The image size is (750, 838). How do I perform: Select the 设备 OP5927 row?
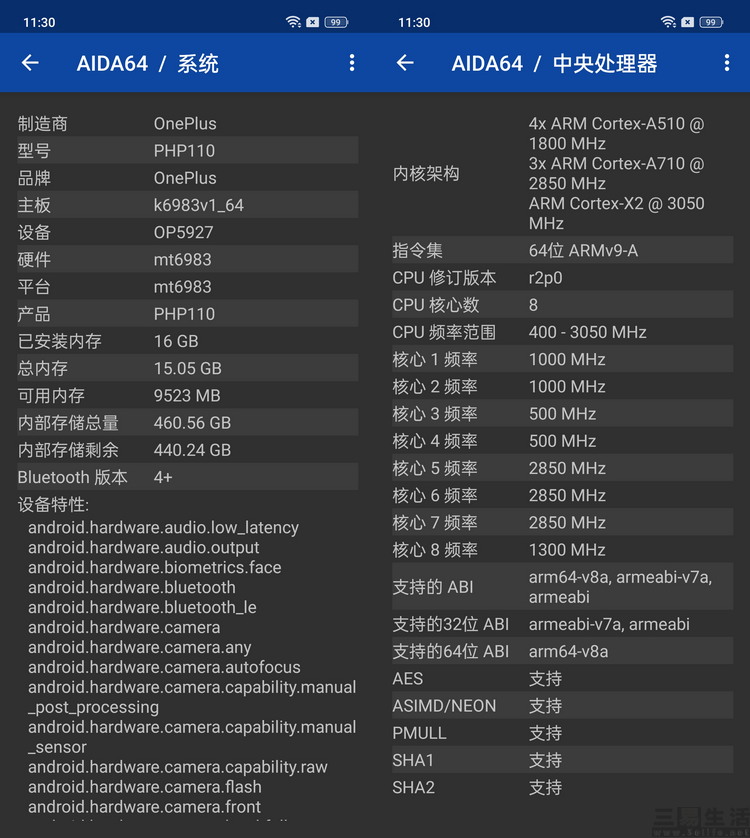[x=188, y=232]
